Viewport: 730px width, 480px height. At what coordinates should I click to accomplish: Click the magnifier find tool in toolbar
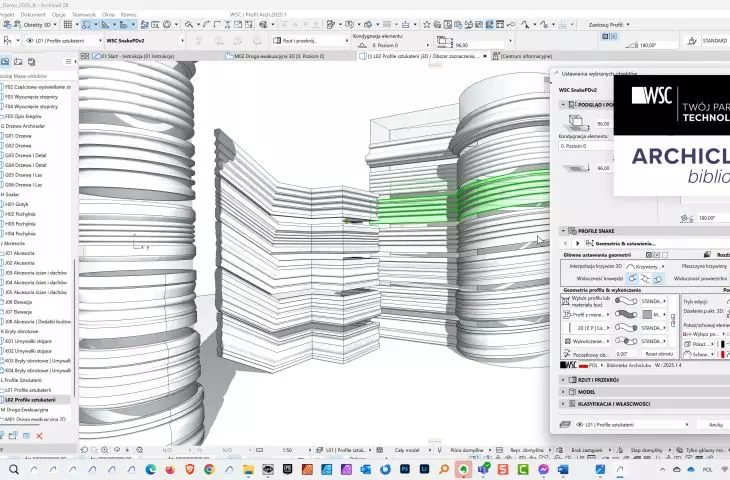[189, 25]
